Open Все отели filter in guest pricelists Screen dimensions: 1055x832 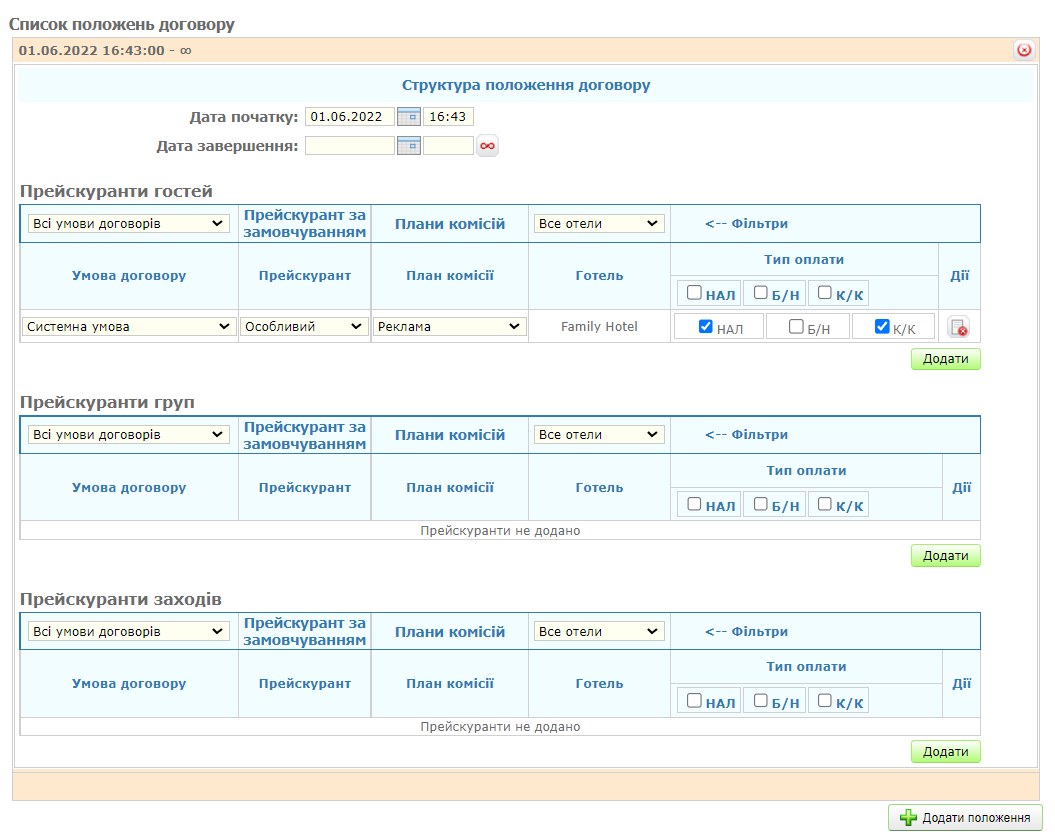(x=599, y=224)
